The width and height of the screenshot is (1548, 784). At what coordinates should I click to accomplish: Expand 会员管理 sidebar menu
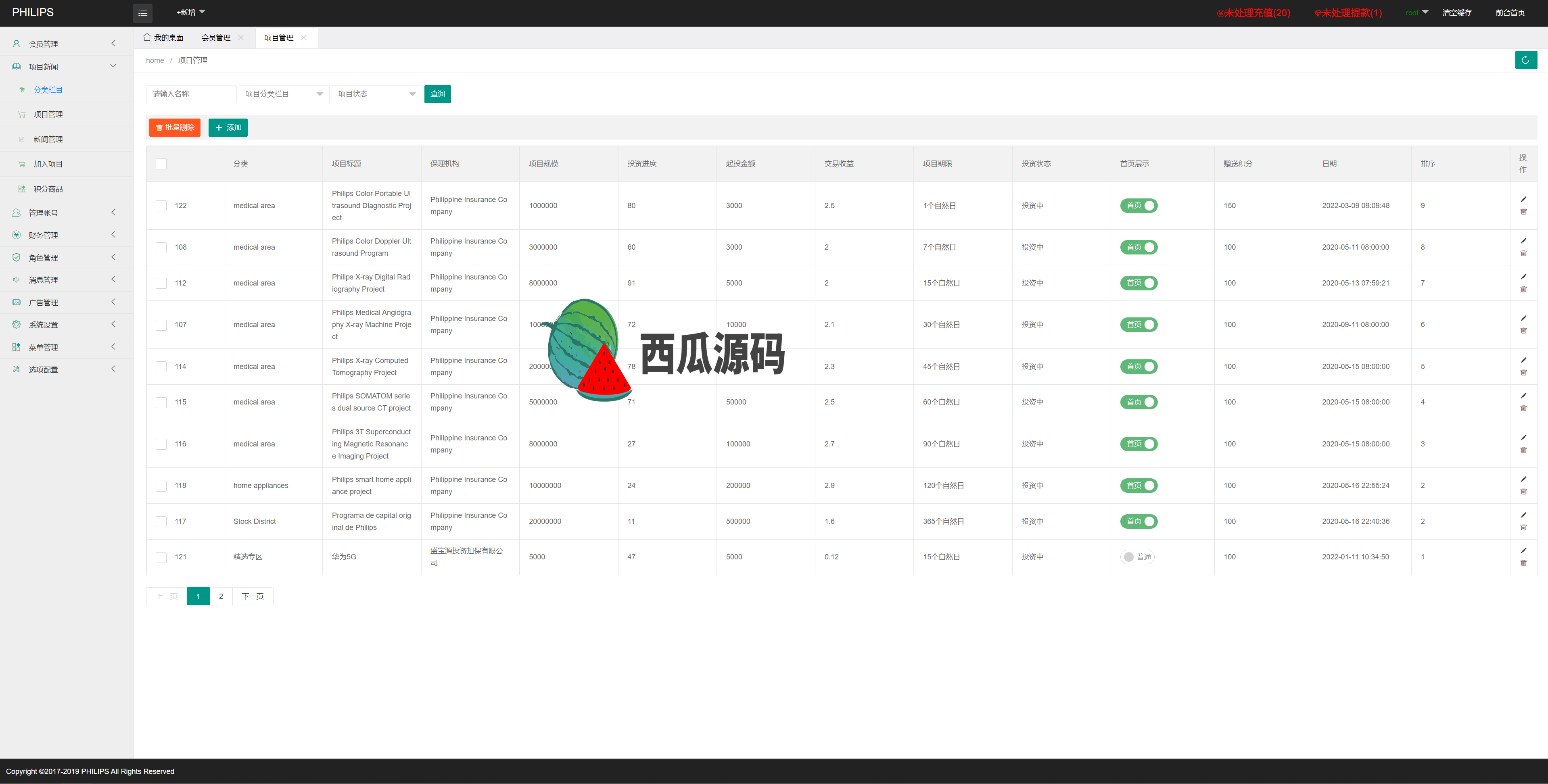(x=67, y=44)
